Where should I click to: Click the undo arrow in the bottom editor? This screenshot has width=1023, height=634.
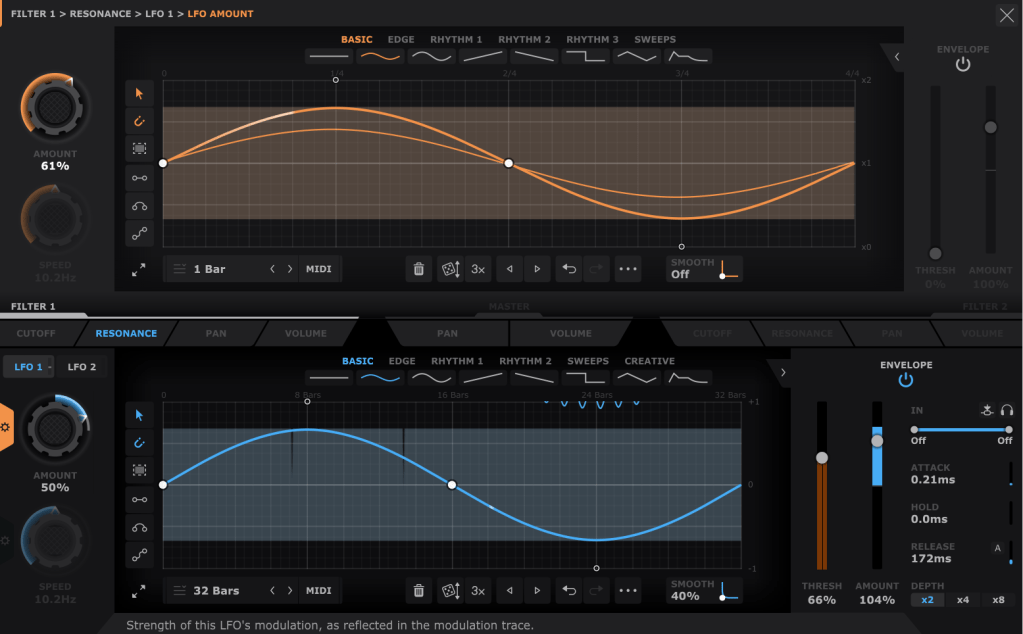tap(569, 591)
